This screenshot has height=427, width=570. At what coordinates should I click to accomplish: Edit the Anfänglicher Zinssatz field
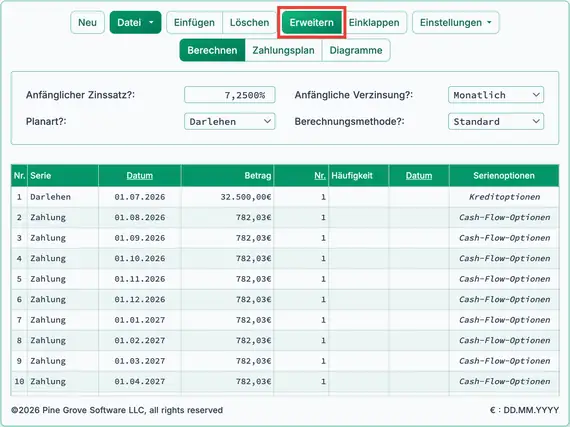pyautogui.click(x=230, y=95)
